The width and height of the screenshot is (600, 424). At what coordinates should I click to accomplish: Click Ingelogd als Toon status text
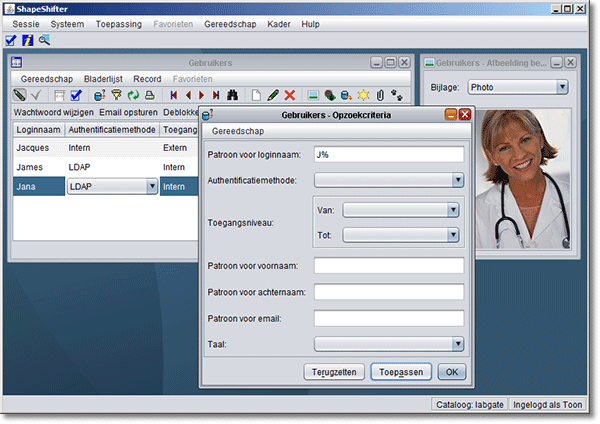click(547, 404)
